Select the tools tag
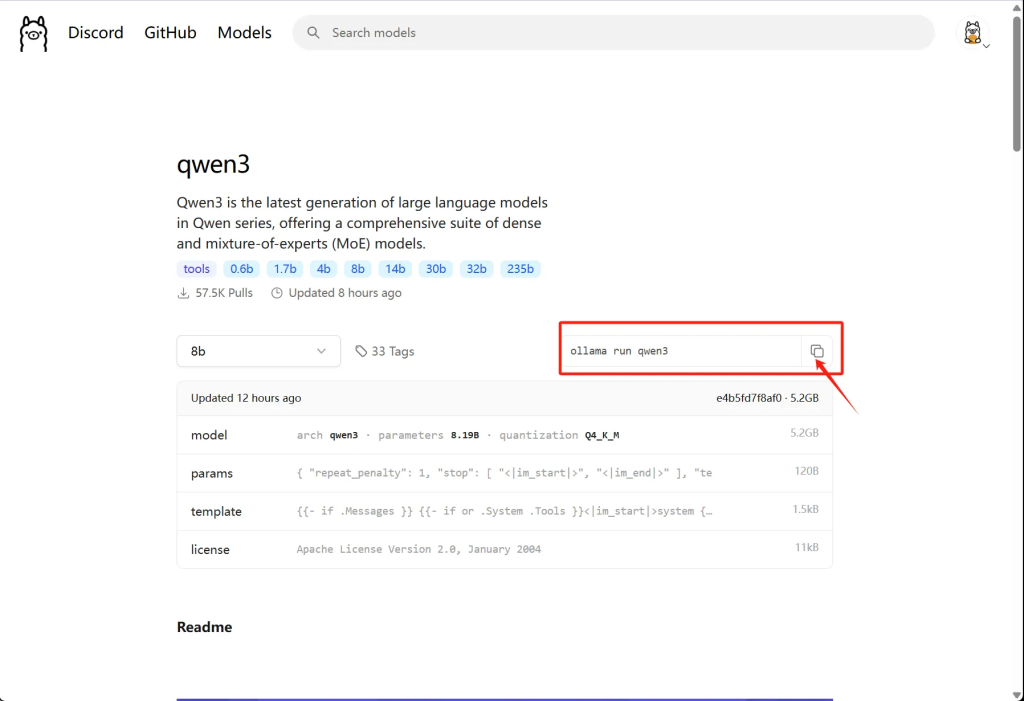The image size is (1024, 701). (x=197, y=269)
